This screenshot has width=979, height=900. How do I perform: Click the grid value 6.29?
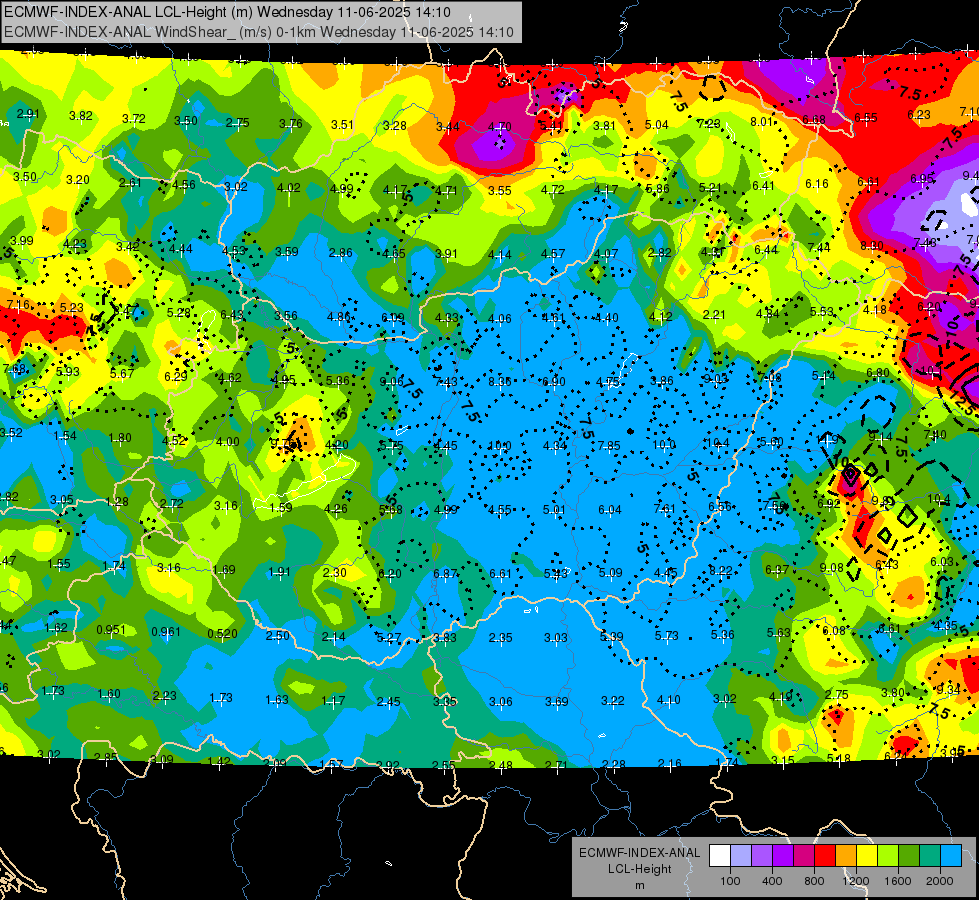pos(175,376)
